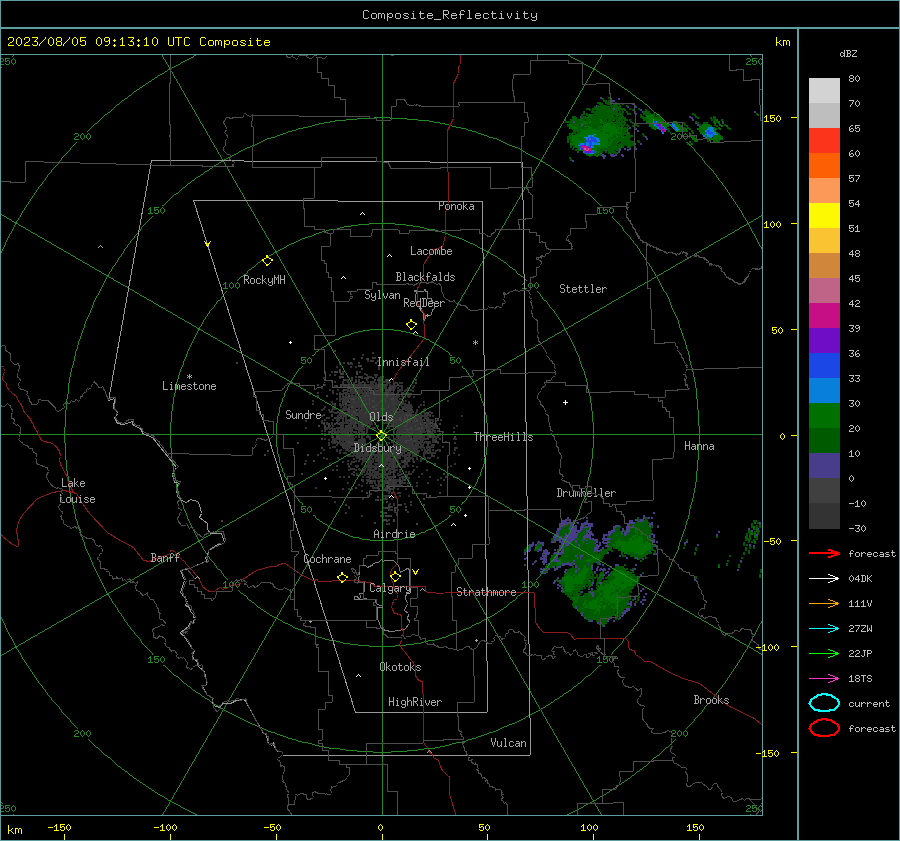Select the cyan 27ZW arrow icon
Screen dimensions: 900x841
coord(824,629)
